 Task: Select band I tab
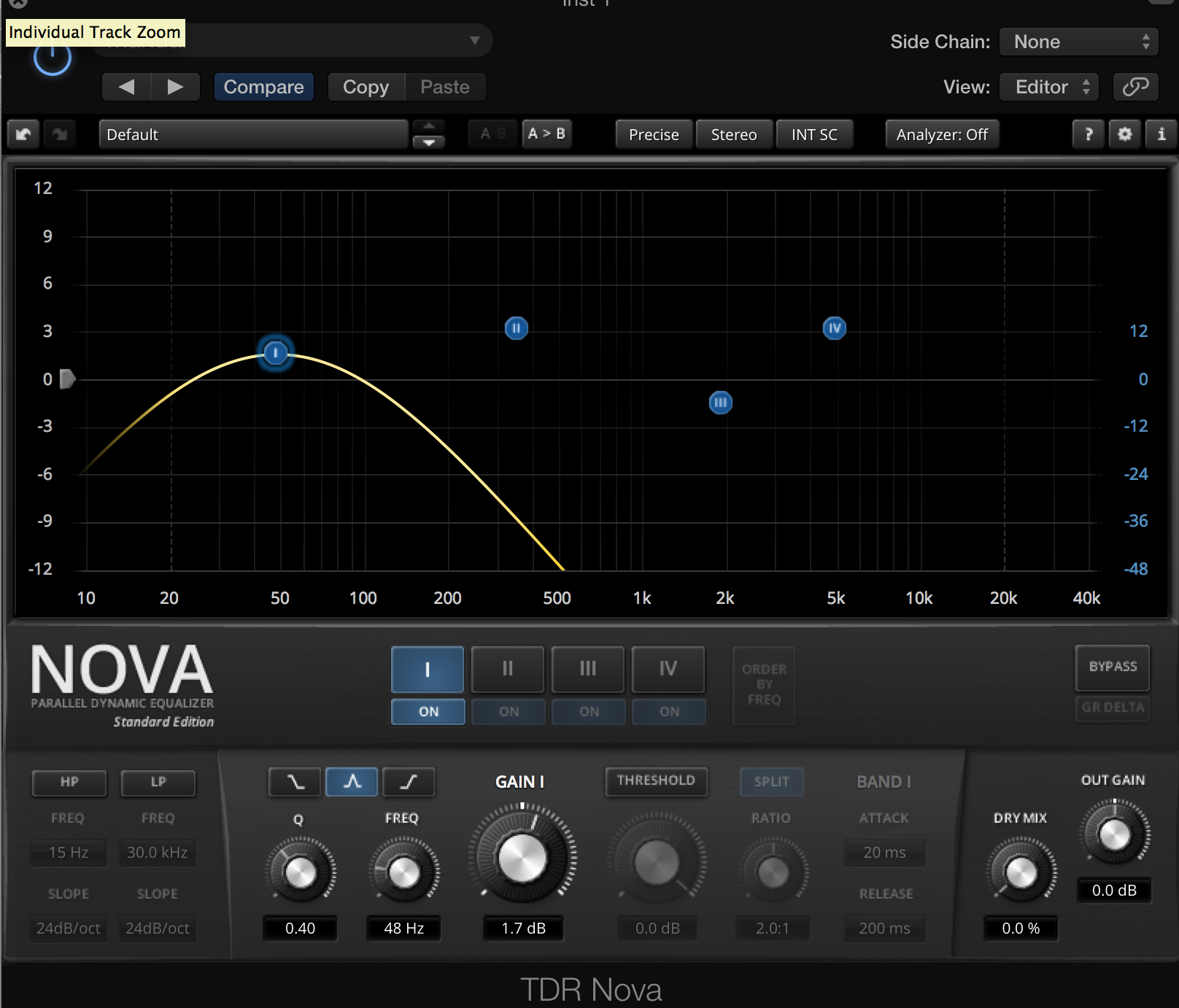(428, 669)
